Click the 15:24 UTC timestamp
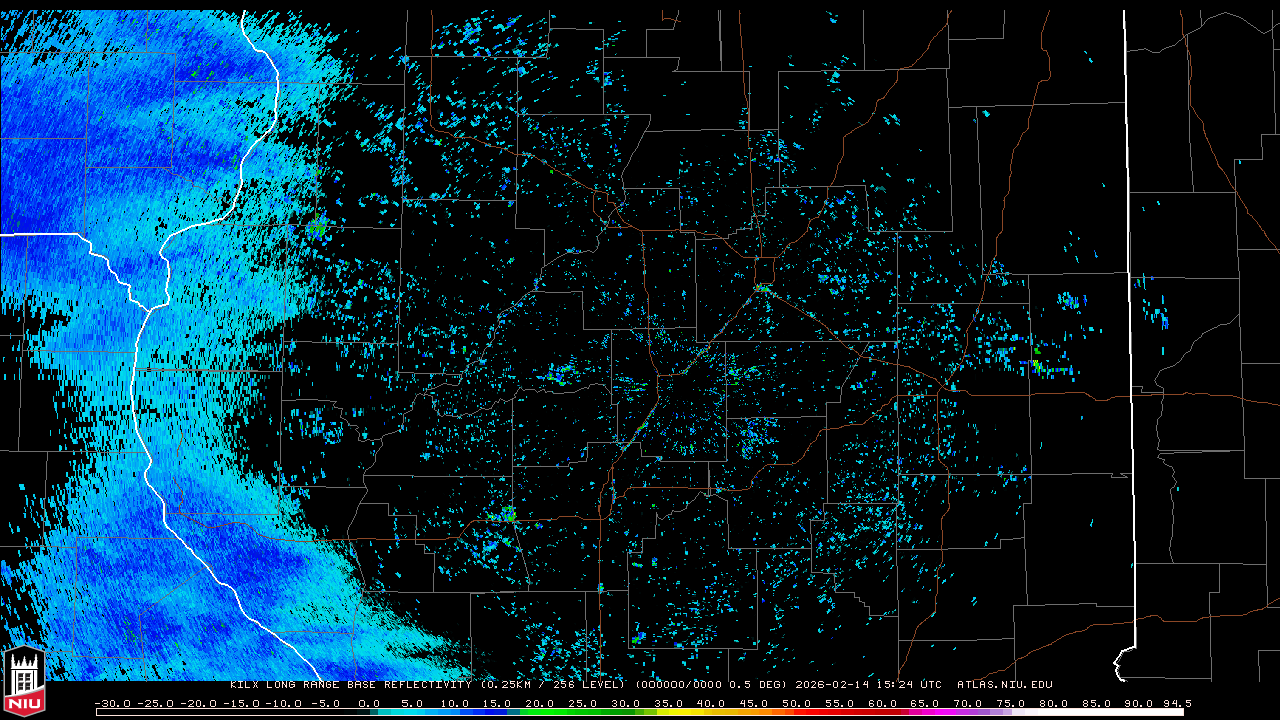This screenshot has height=720, width=1280. [x=909, y=685]
